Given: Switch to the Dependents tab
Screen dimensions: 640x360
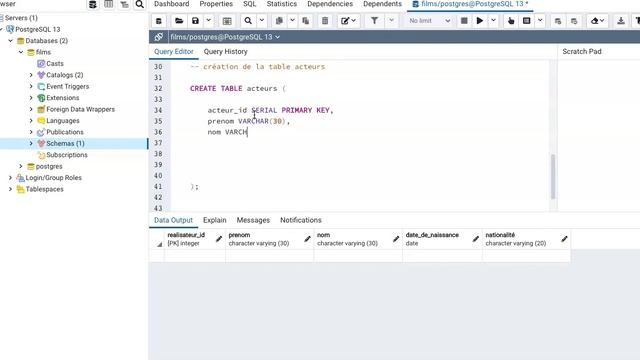Looking at the screenshot, I should click(382, 4).
